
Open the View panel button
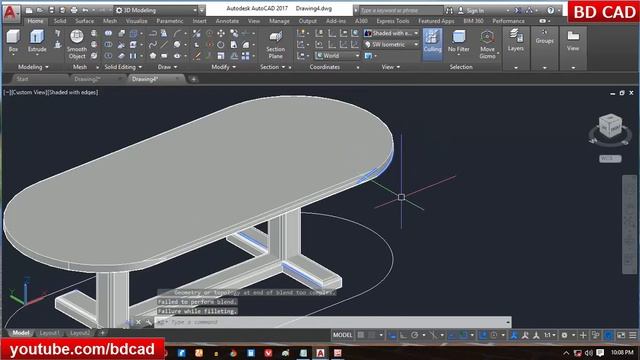pos(573,40)
